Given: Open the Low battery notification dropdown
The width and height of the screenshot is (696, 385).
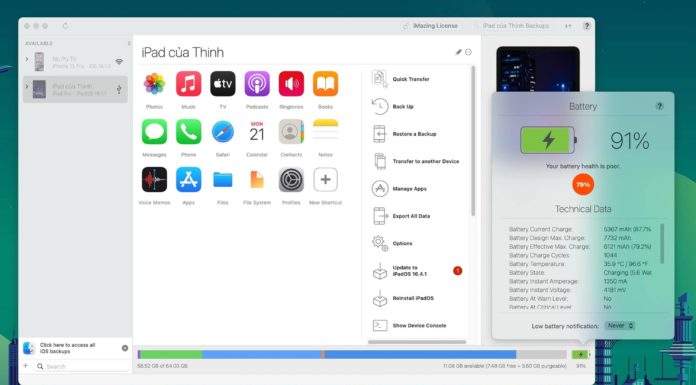Looking at the screenshot, I should (x=620, y=325).
